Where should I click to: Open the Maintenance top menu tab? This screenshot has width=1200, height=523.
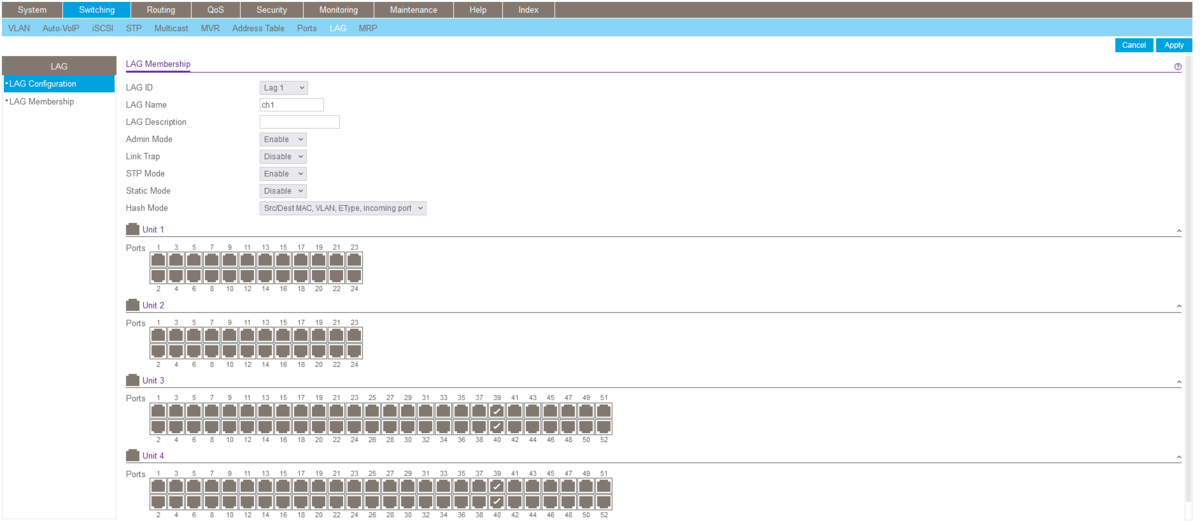click(x=413, y=10)
